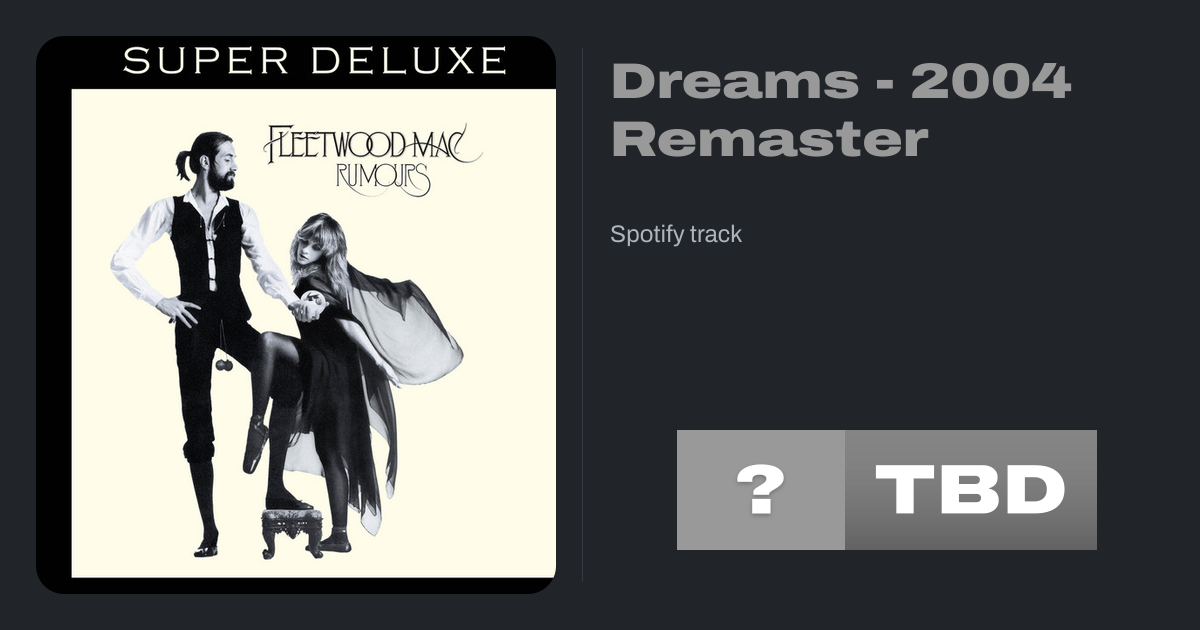Click the flowing black shawl on cover
The width and height of the screenshot is (1200, 630).
pos(400,330)
